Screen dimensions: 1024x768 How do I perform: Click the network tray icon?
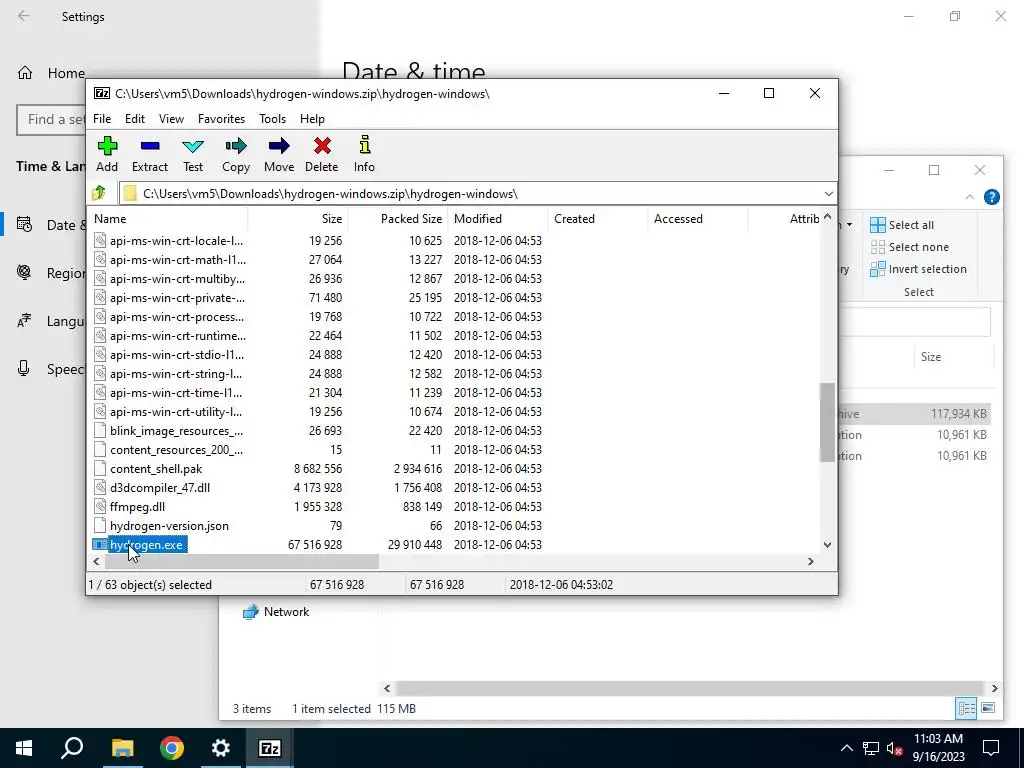[871, 748]
